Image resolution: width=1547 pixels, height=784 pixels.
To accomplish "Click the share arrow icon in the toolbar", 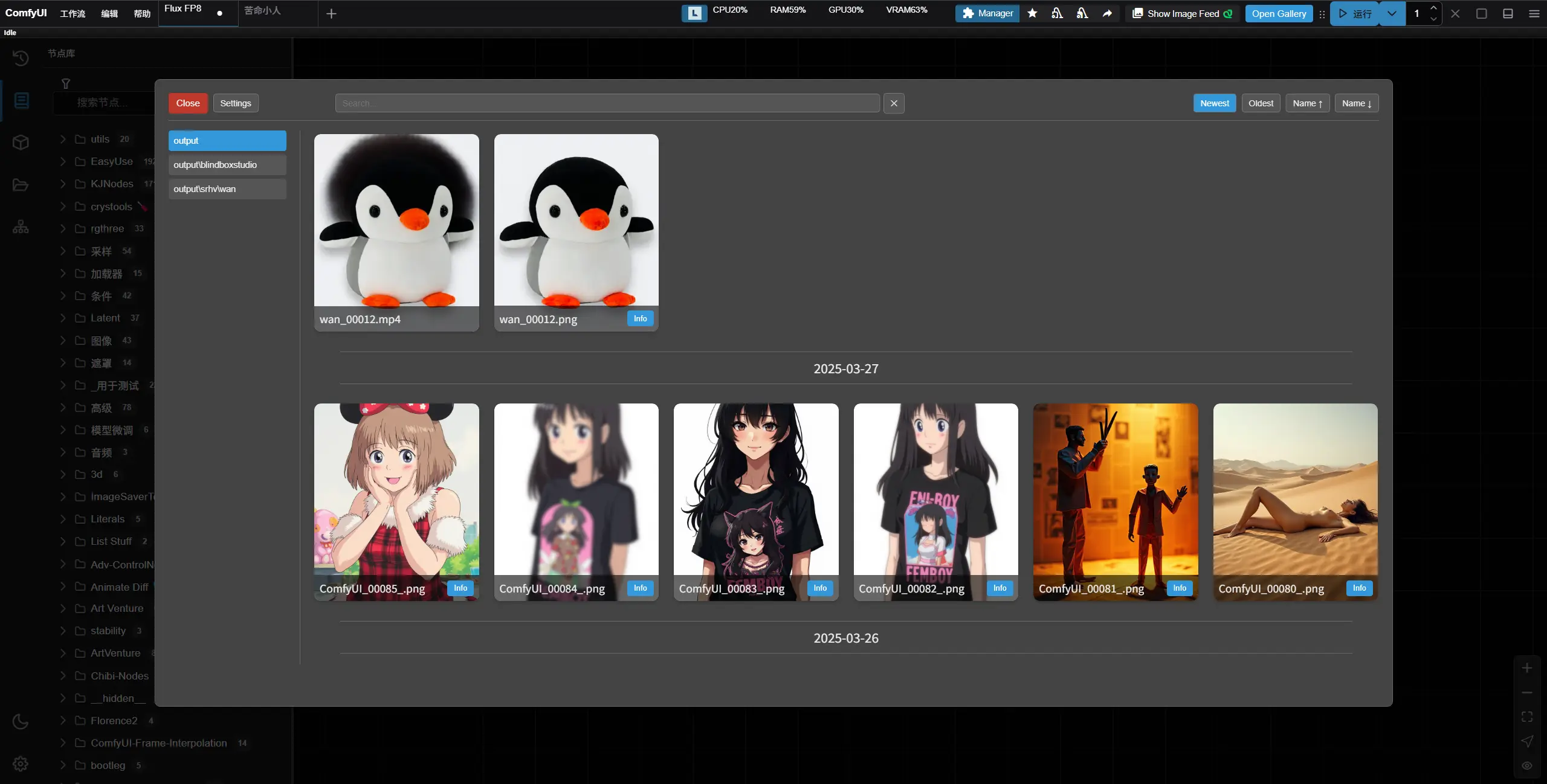I will pyautogui.click(x=1107, y=13).
